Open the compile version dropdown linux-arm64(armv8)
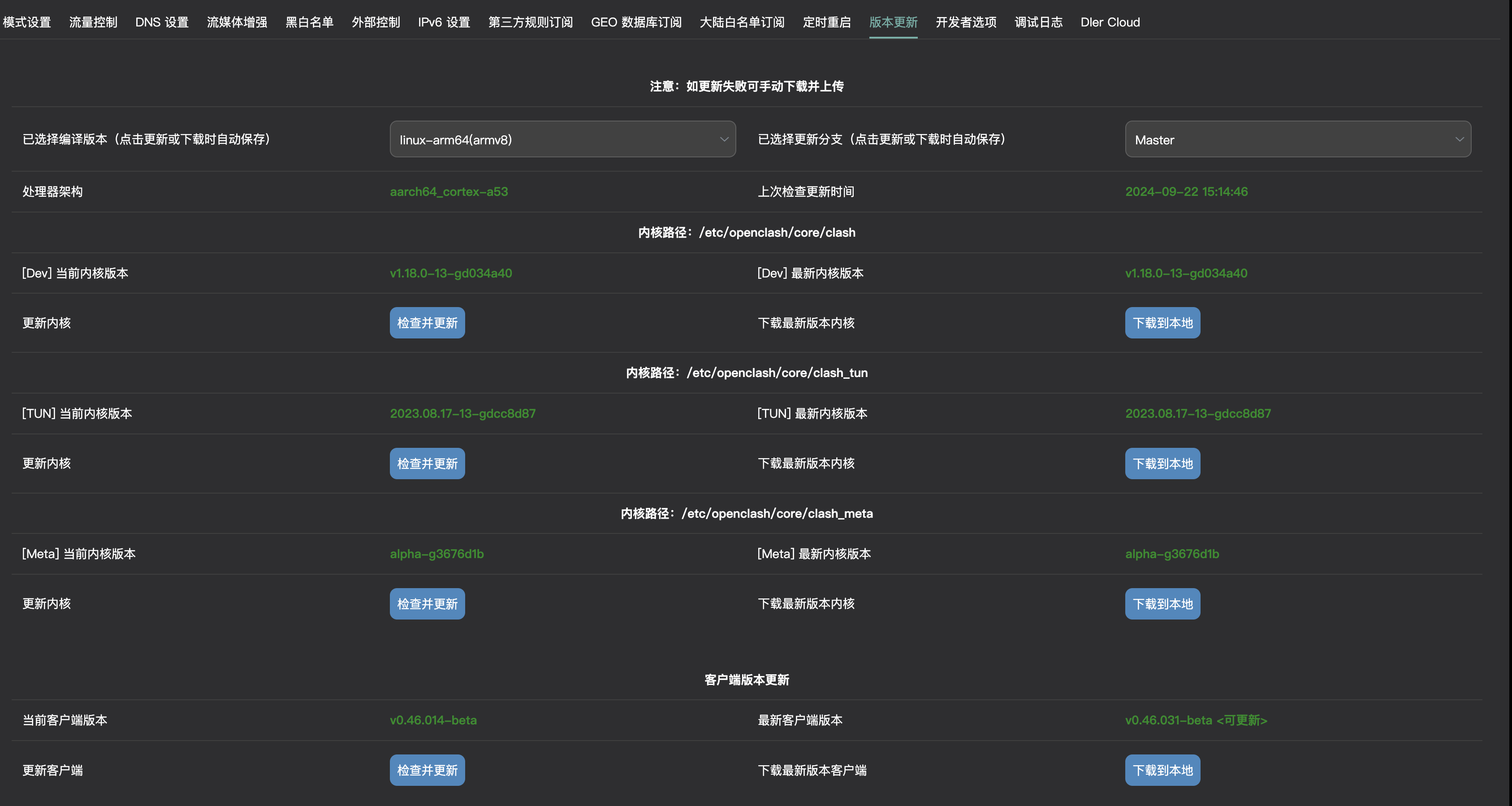This screenshot has width=1512, height=806. click(x=562, y=140)
